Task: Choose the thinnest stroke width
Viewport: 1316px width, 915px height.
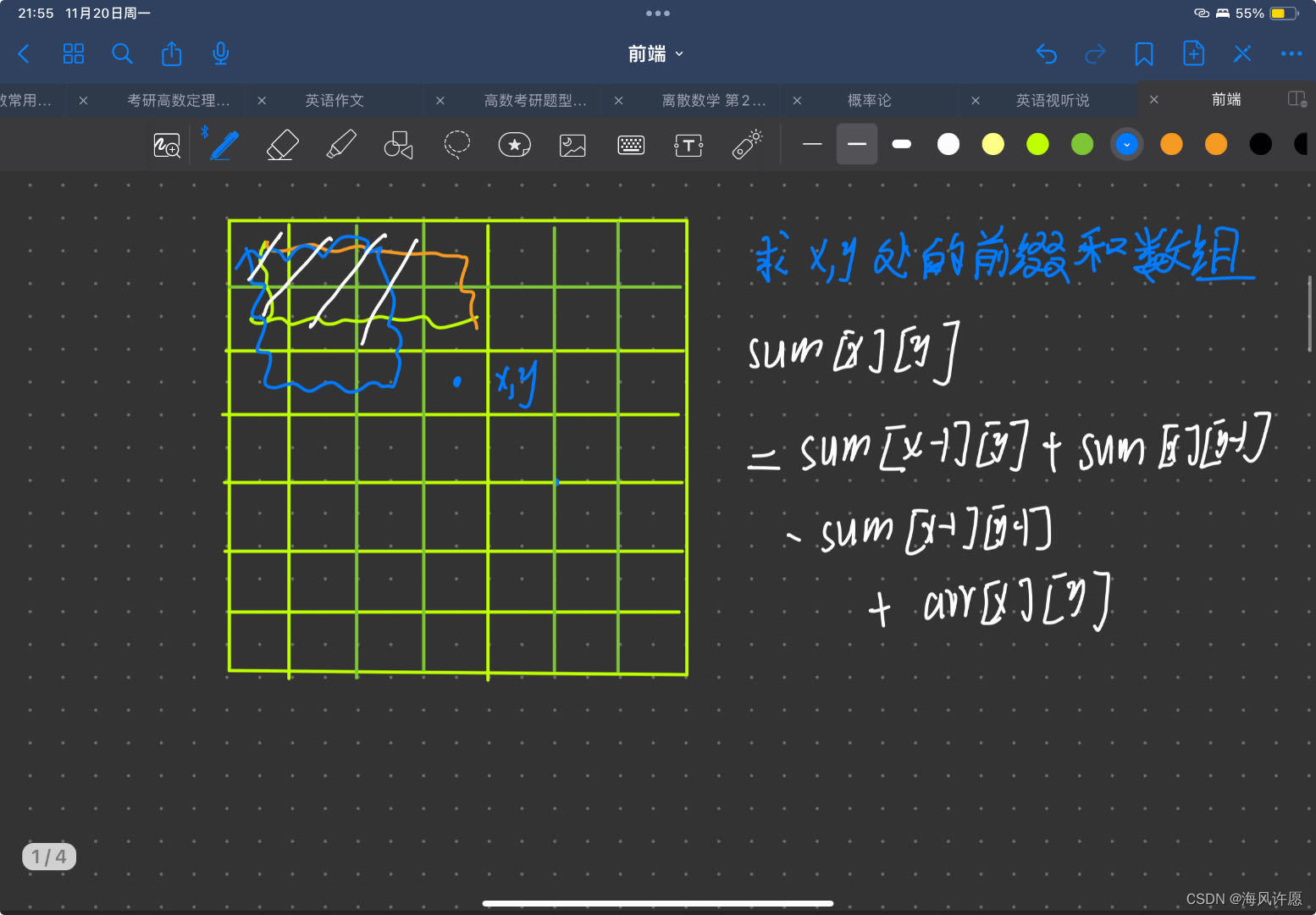Action: (812, 145)
